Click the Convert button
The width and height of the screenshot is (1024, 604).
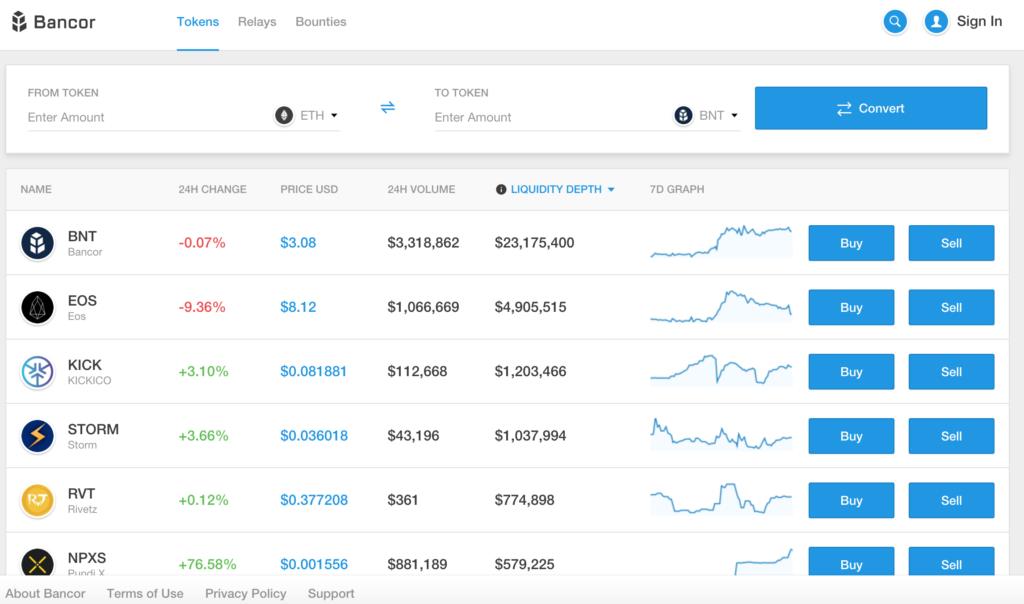[x=871, y=108]
